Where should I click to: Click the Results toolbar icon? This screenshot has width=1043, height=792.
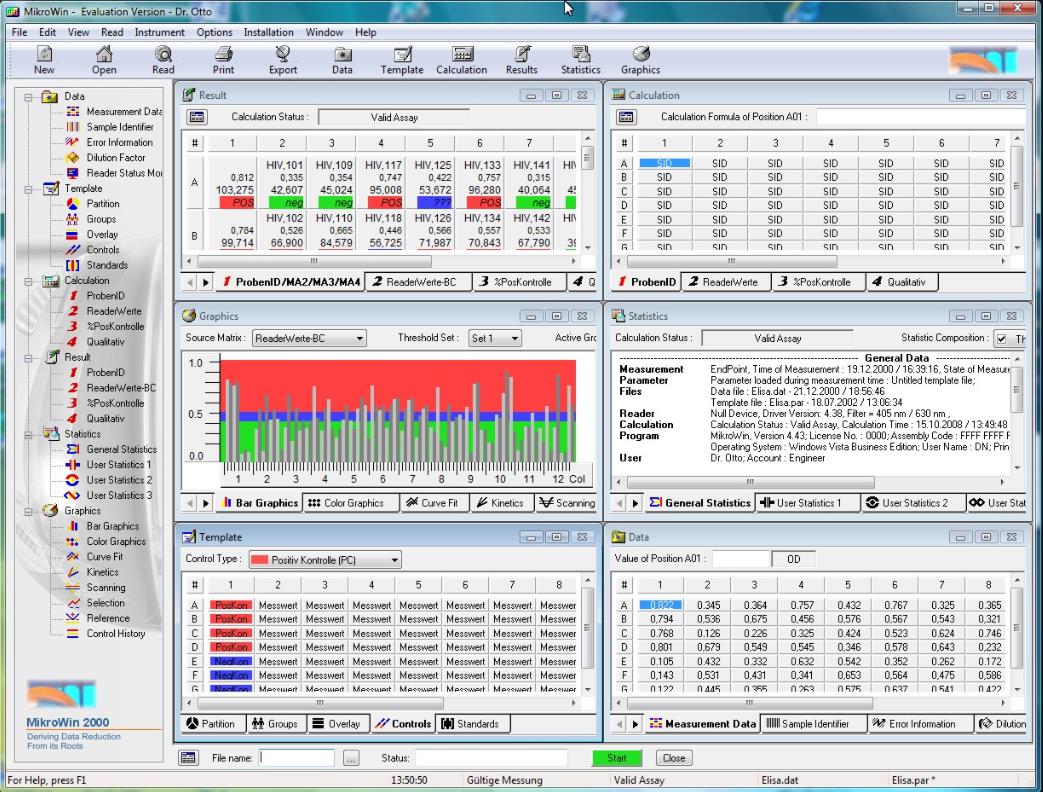click(521, 60)
